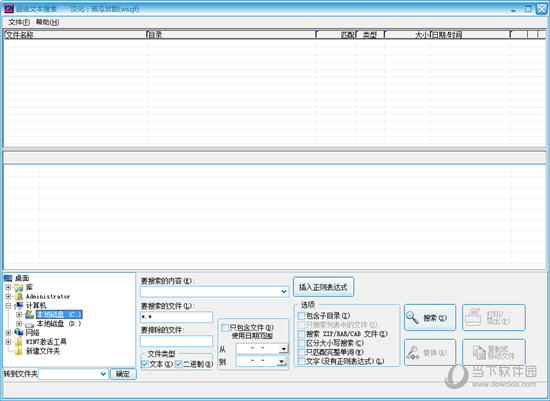550x401 pixels.
Task: Open the 文件(F) menu
Action: [19, 22]
